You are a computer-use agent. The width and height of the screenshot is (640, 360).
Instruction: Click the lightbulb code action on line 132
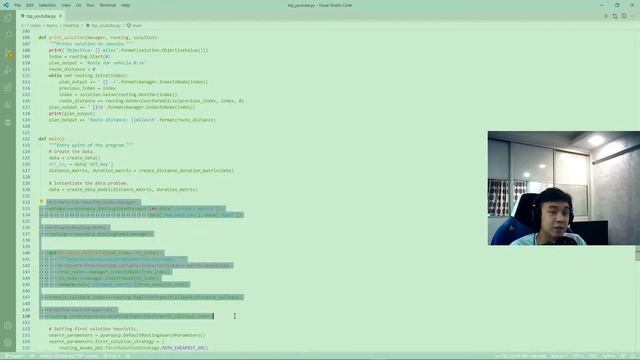[x=41, y=202]
